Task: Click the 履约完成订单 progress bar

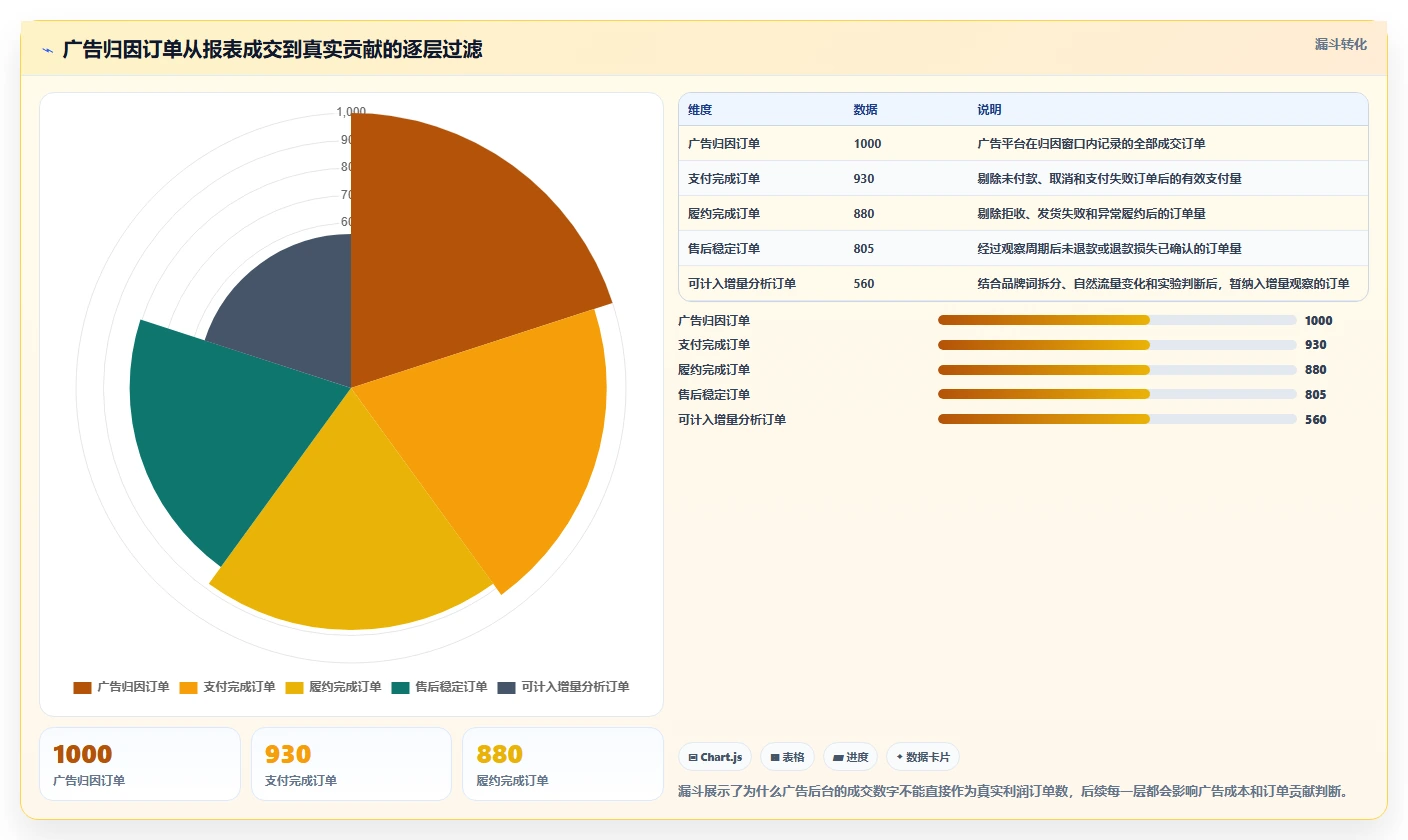Action: point(1117,370)
